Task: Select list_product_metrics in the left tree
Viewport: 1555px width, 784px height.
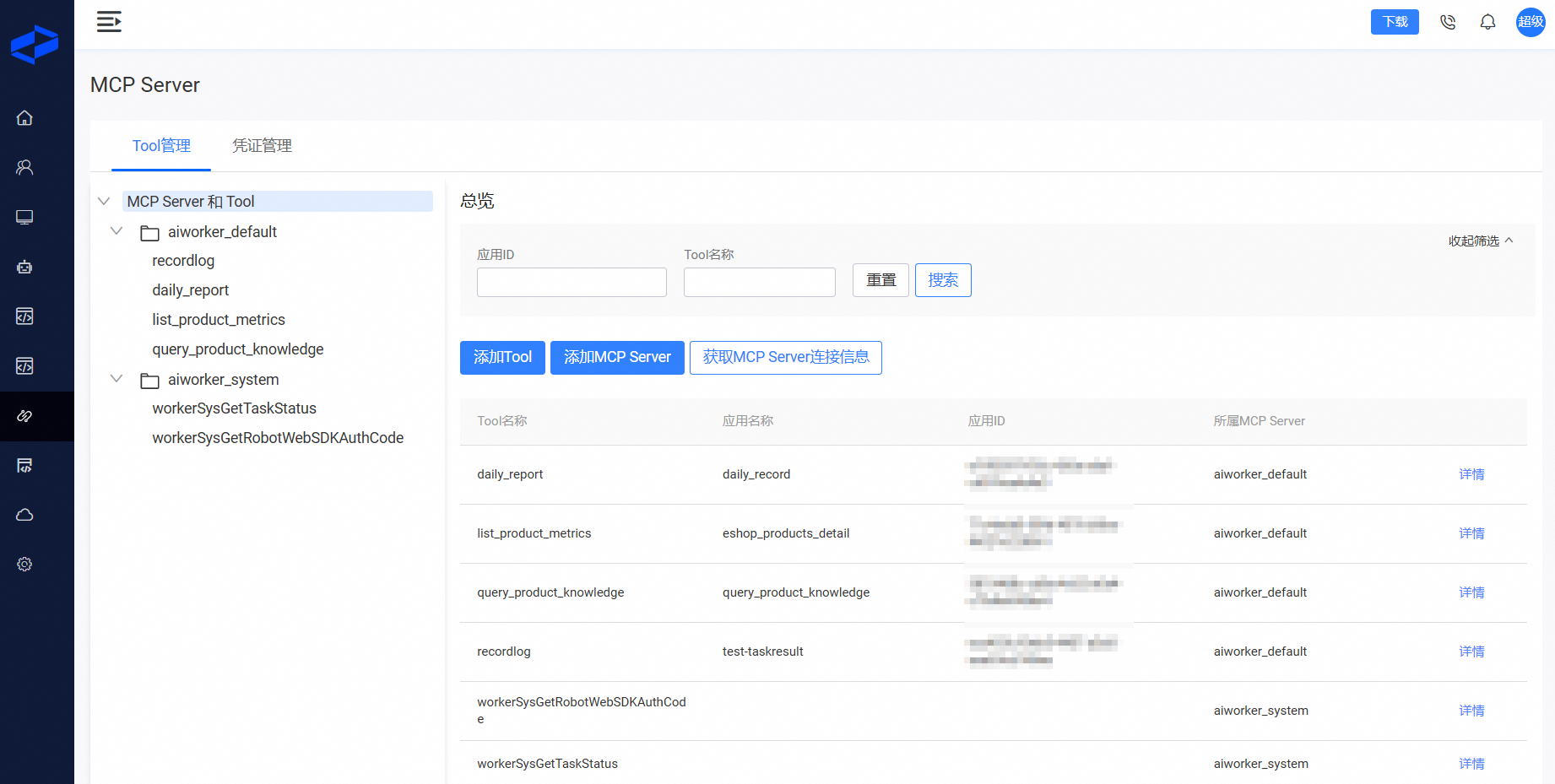Action: (x=219, y=320)
